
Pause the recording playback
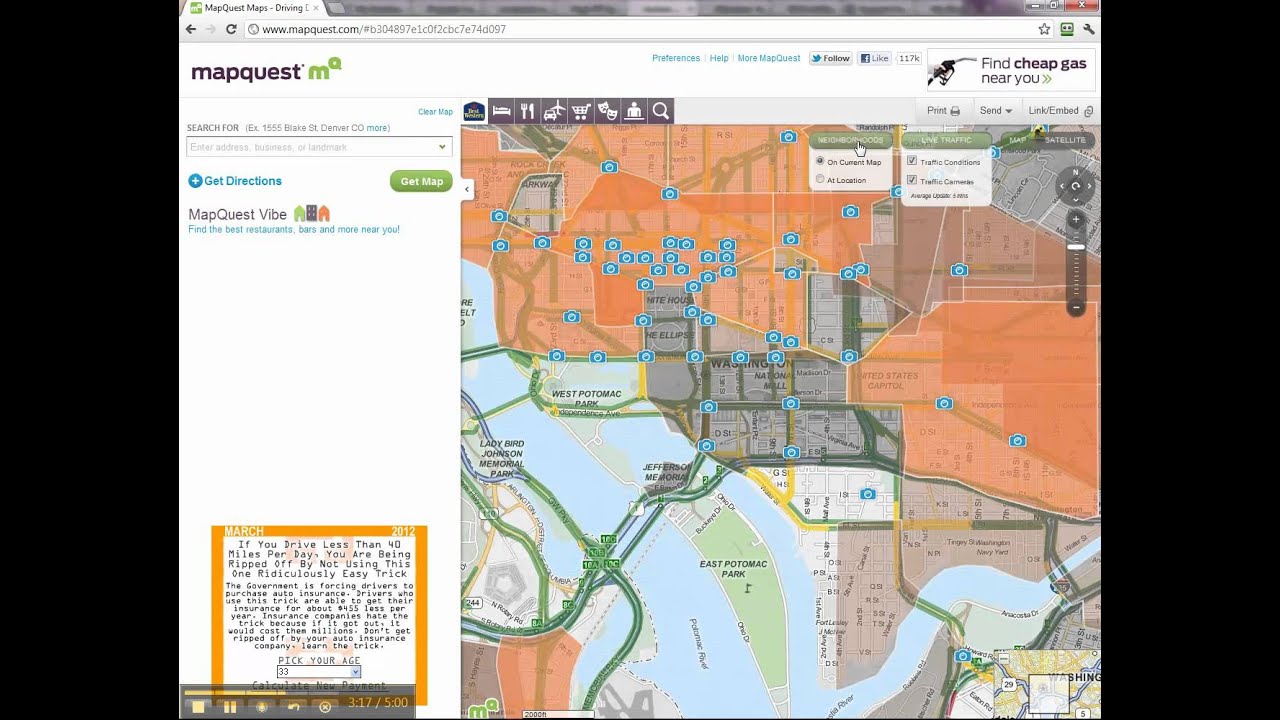click(x=230, y=707)
